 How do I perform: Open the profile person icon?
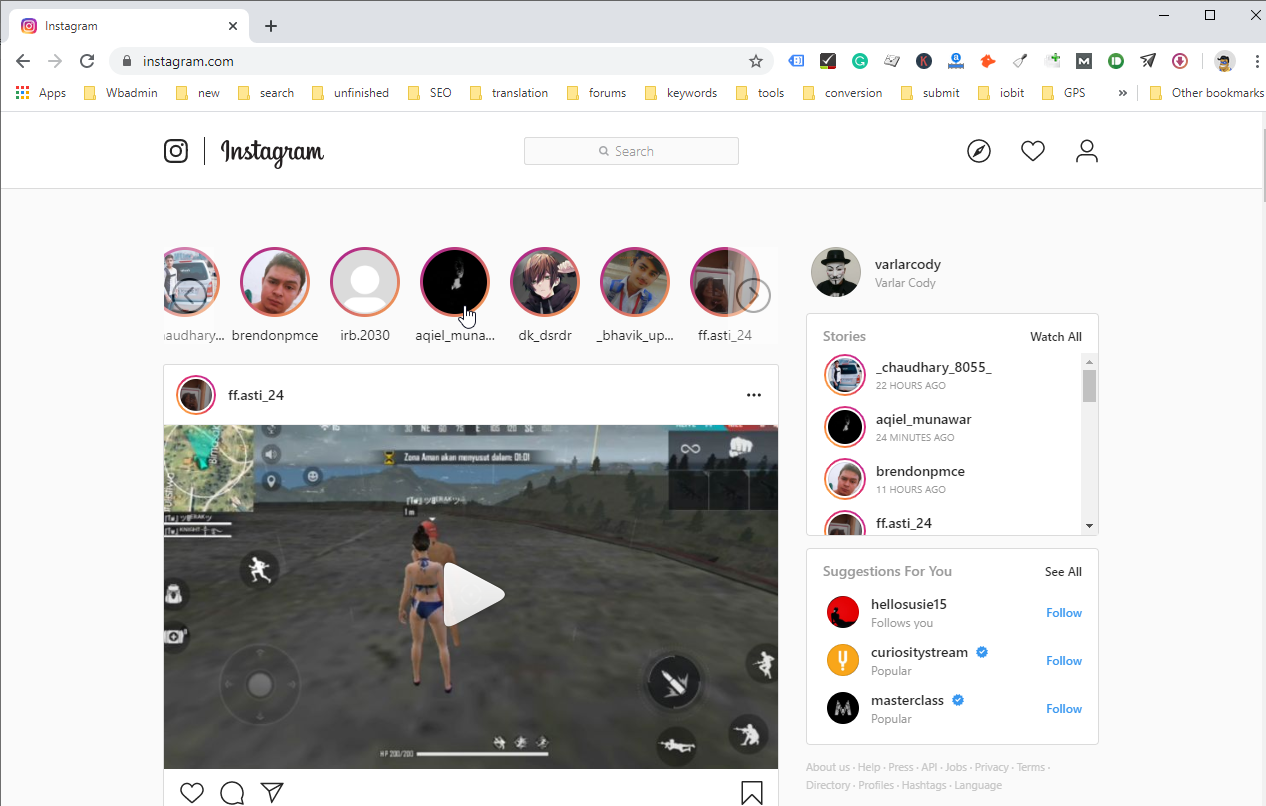click(1086, 151)
